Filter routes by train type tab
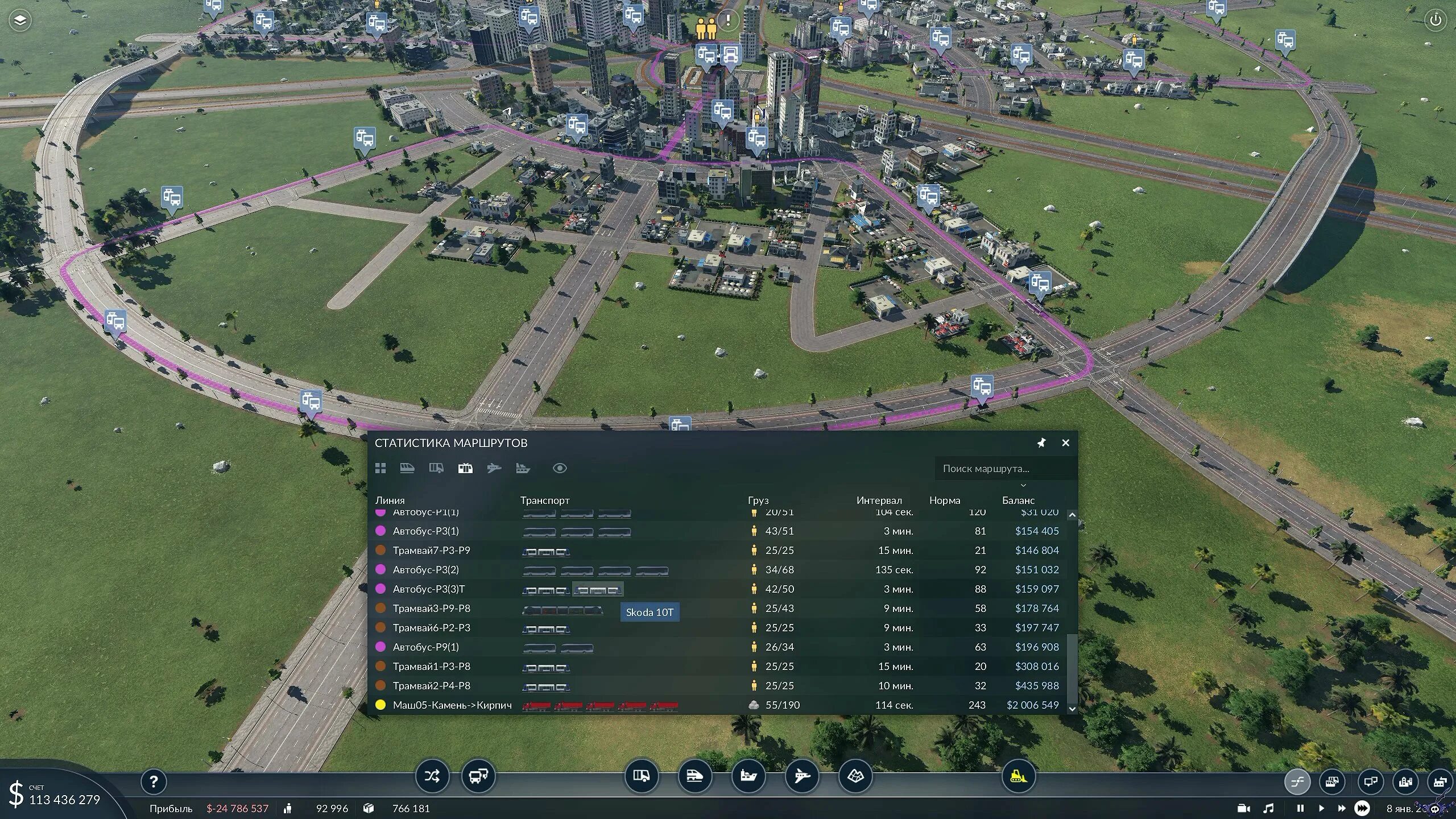 point(407,468)
